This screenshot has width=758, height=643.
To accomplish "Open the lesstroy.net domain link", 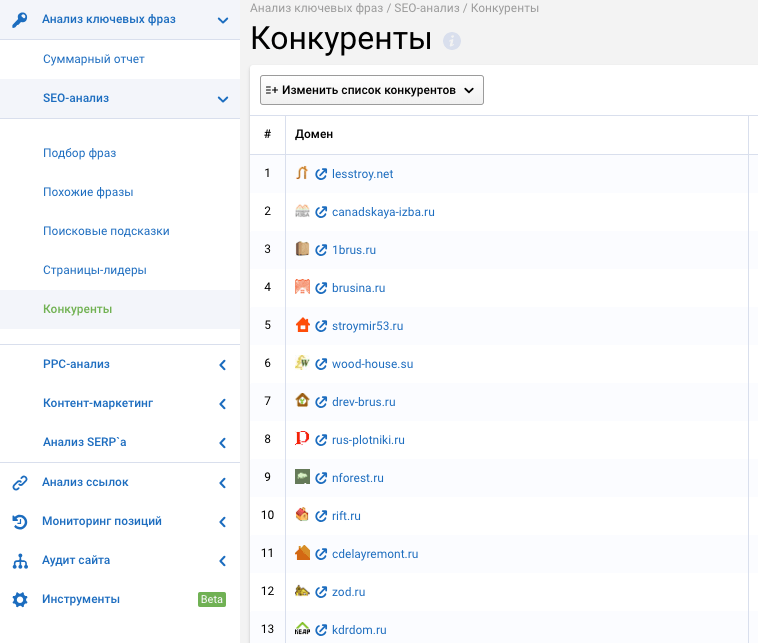I will 363,174.
